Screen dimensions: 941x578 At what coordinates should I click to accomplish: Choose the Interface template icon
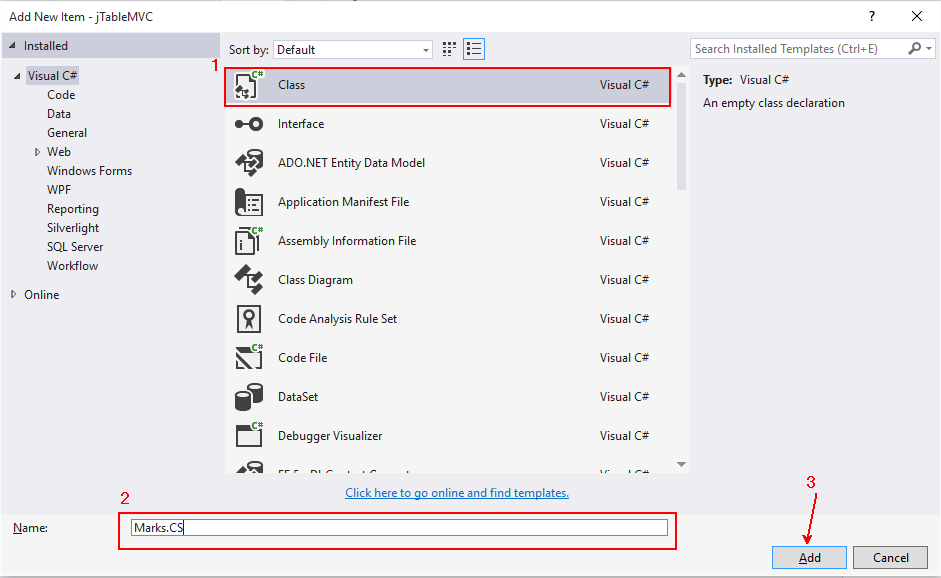click(x=248, y=124)
